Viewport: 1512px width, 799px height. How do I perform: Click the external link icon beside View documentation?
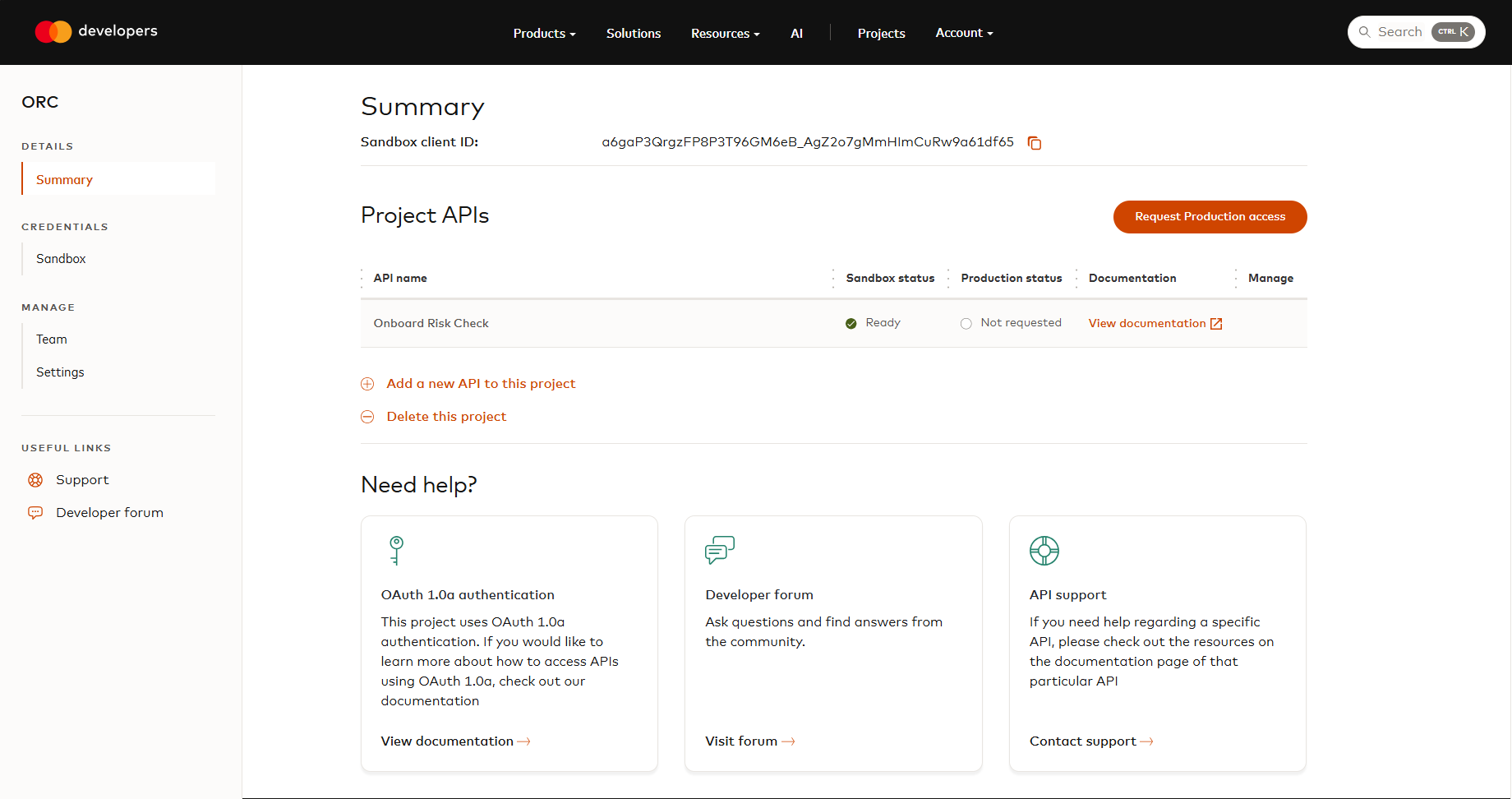(x=1216, y=324)
